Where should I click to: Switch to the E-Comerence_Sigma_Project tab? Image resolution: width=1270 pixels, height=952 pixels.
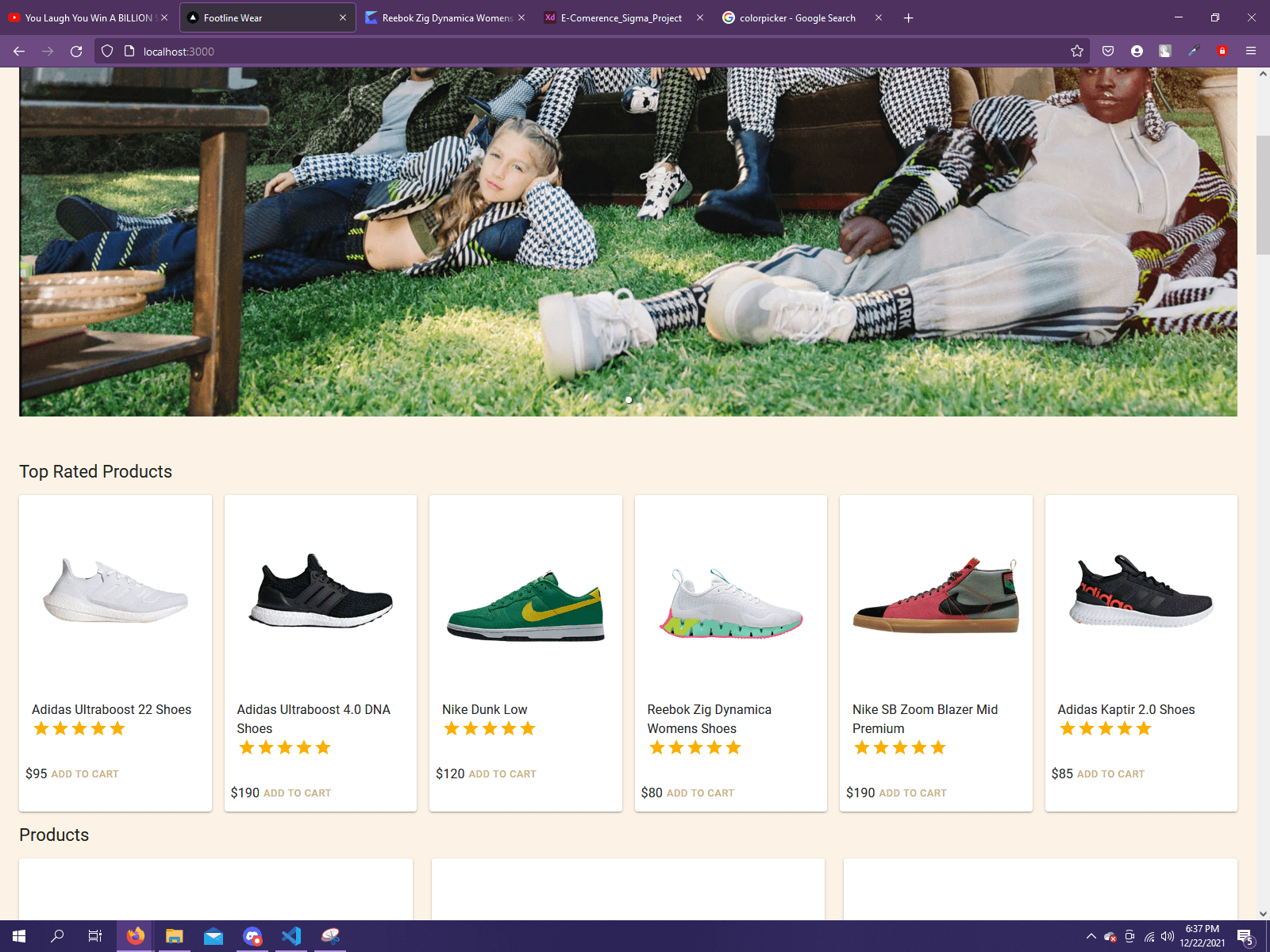click(x=619, y=17)
